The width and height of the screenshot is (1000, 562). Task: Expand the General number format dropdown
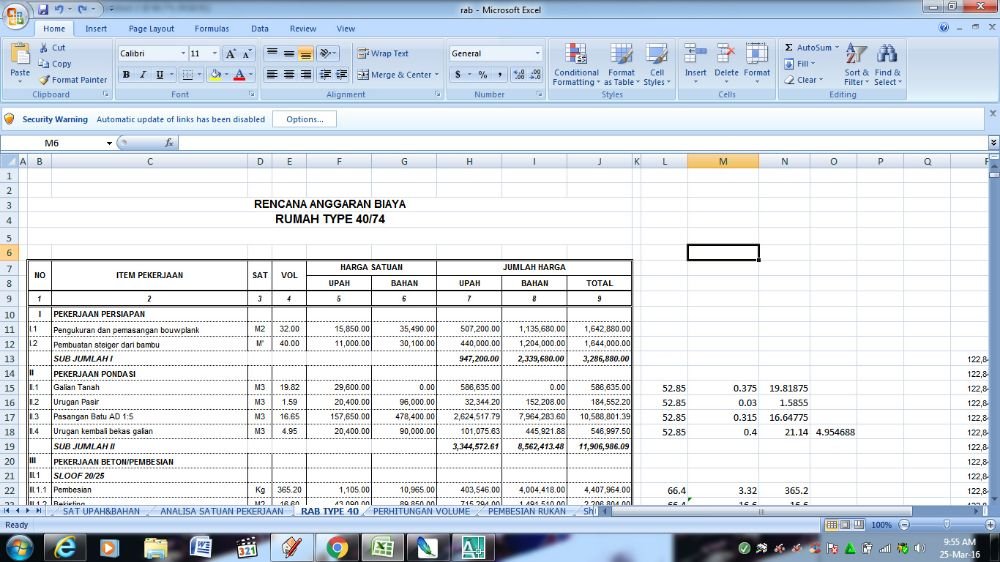point(537,54)
